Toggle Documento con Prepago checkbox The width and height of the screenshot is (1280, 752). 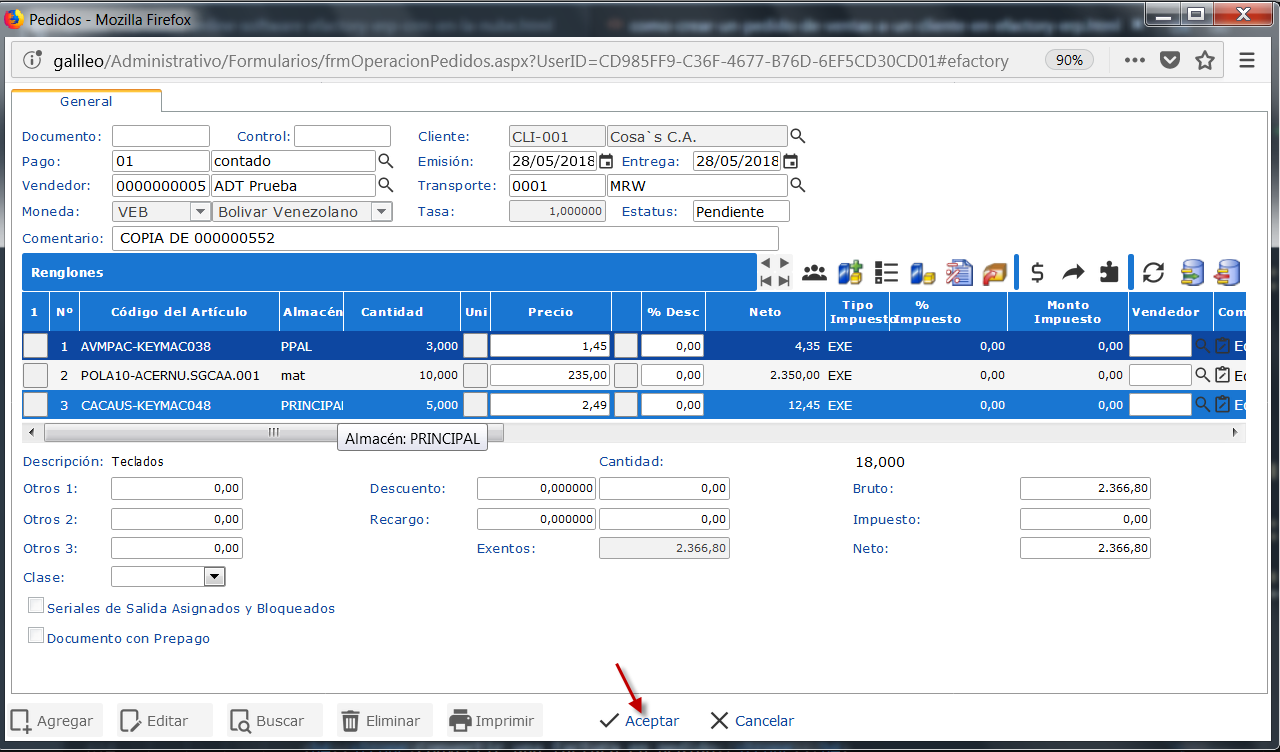point(36,636)
